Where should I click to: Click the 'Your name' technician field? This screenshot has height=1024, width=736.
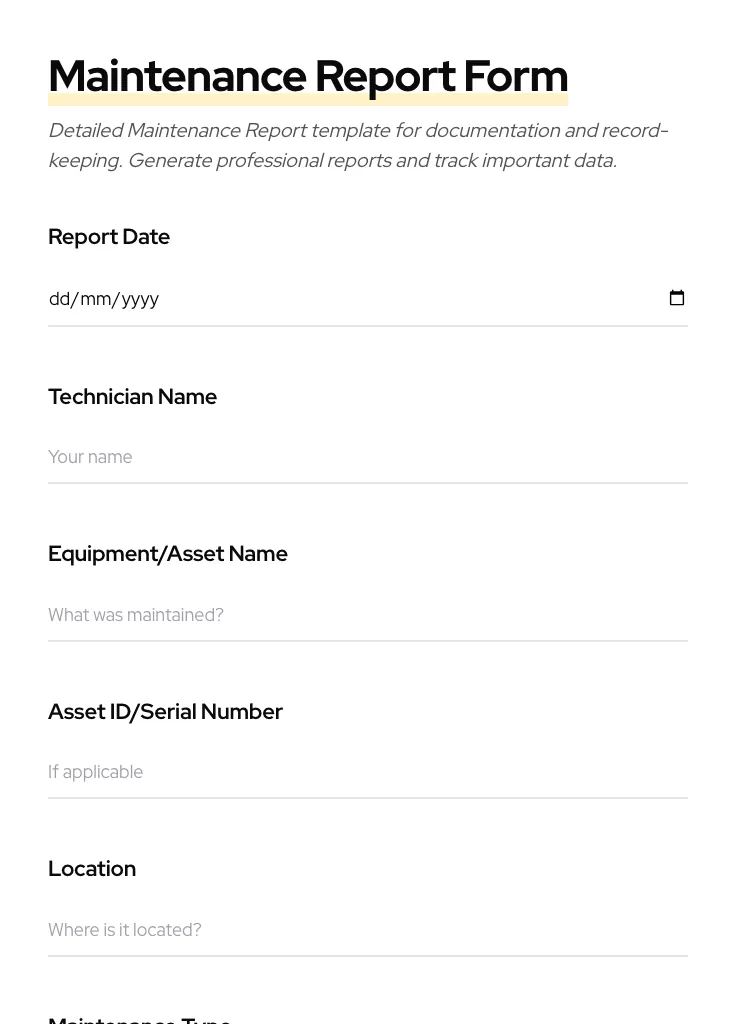pyautogui.click(x=367, y=457)
